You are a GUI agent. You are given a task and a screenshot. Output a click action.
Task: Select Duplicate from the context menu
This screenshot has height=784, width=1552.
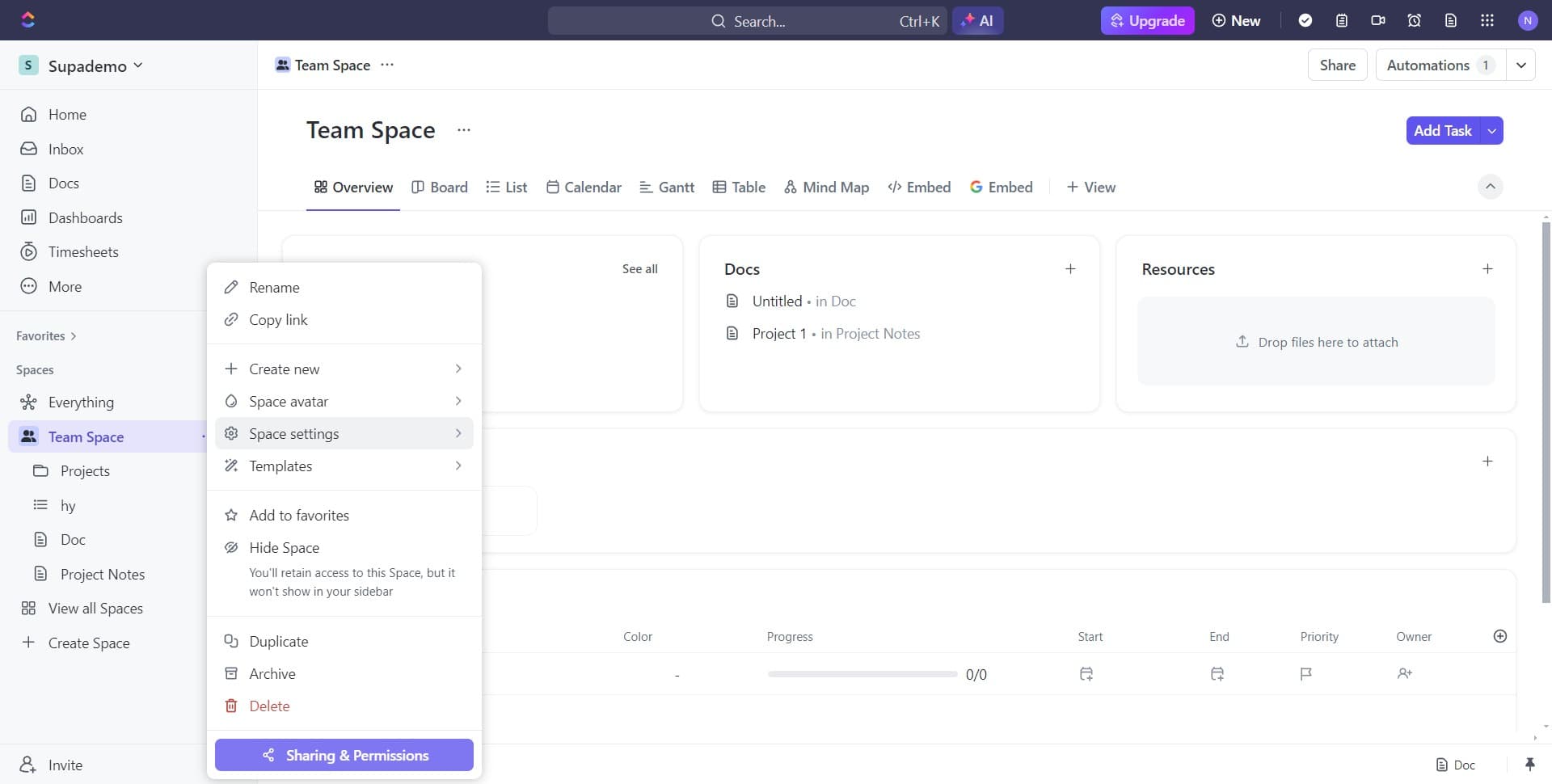(279, 642)
